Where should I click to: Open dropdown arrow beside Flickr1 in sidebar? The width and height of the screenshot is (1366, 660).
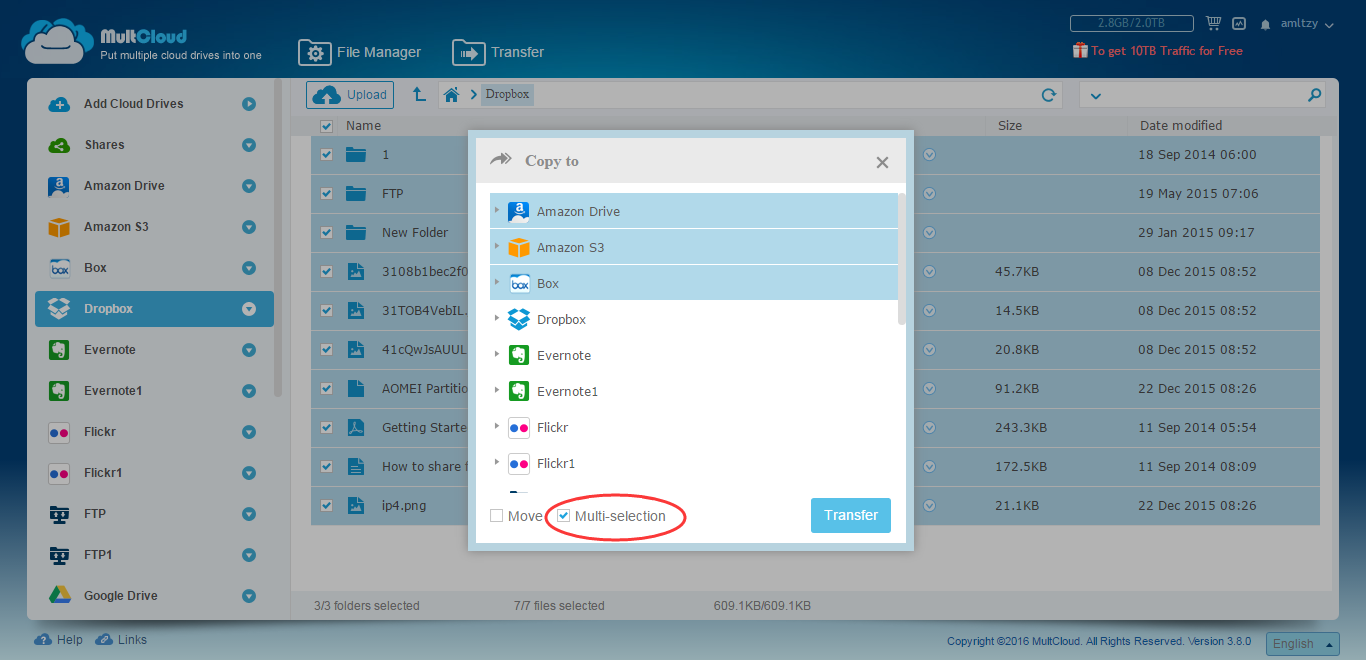(x=249, y=473)
